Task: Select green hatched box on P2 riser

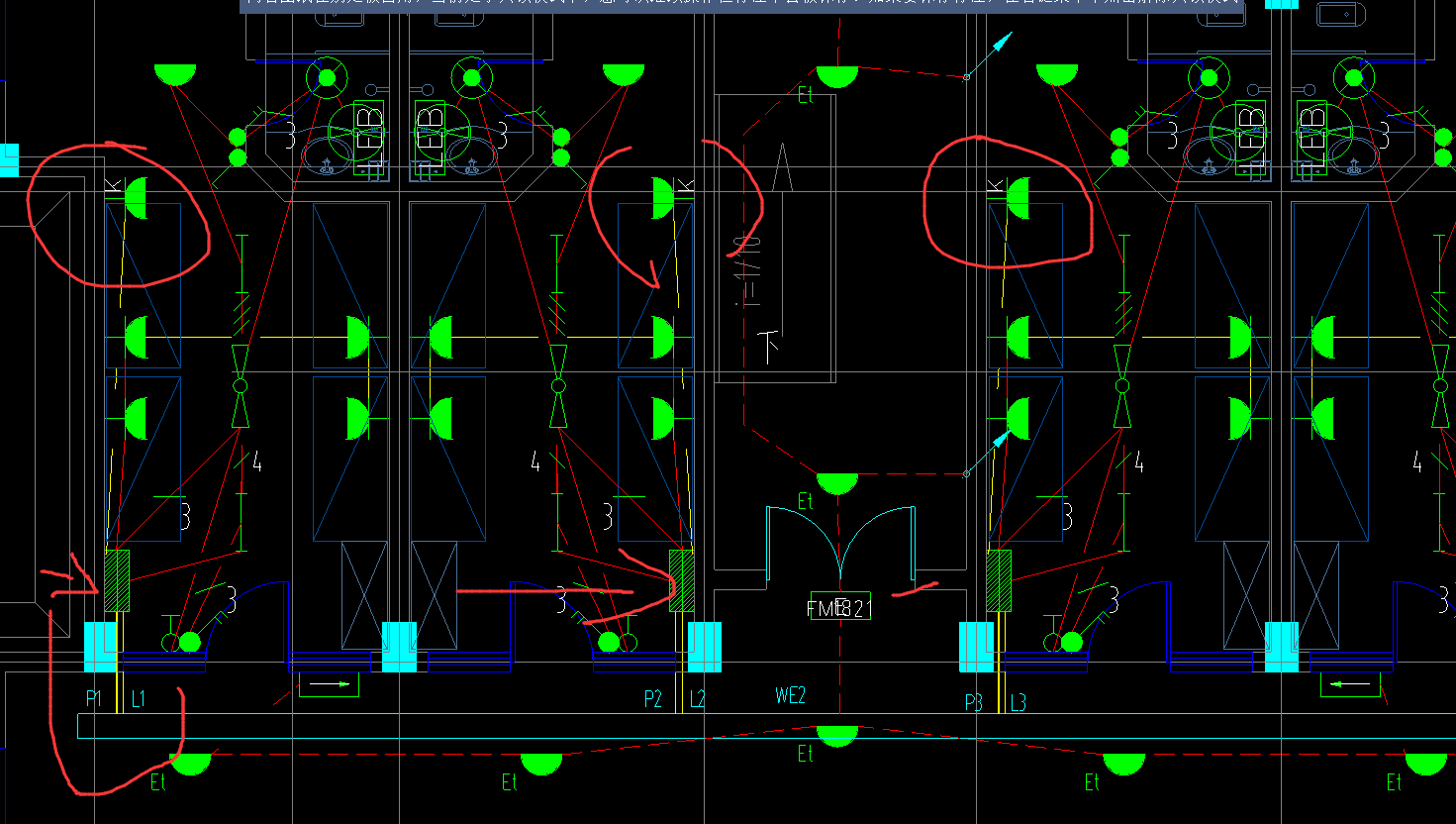Action: 682,580
